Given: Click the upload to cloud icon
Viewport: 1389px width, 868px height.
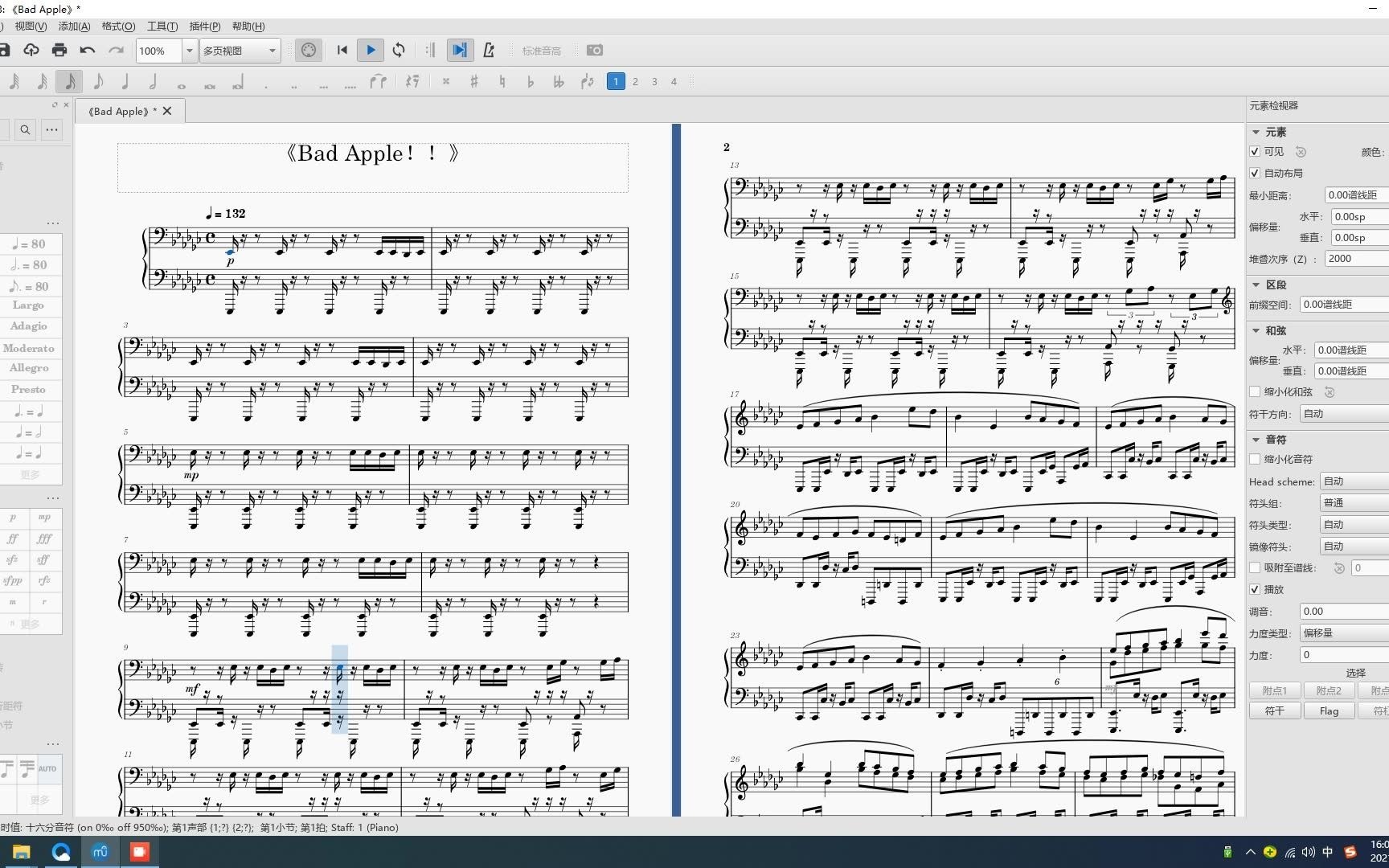Looking at the screenshot, I should pos(31,50).
